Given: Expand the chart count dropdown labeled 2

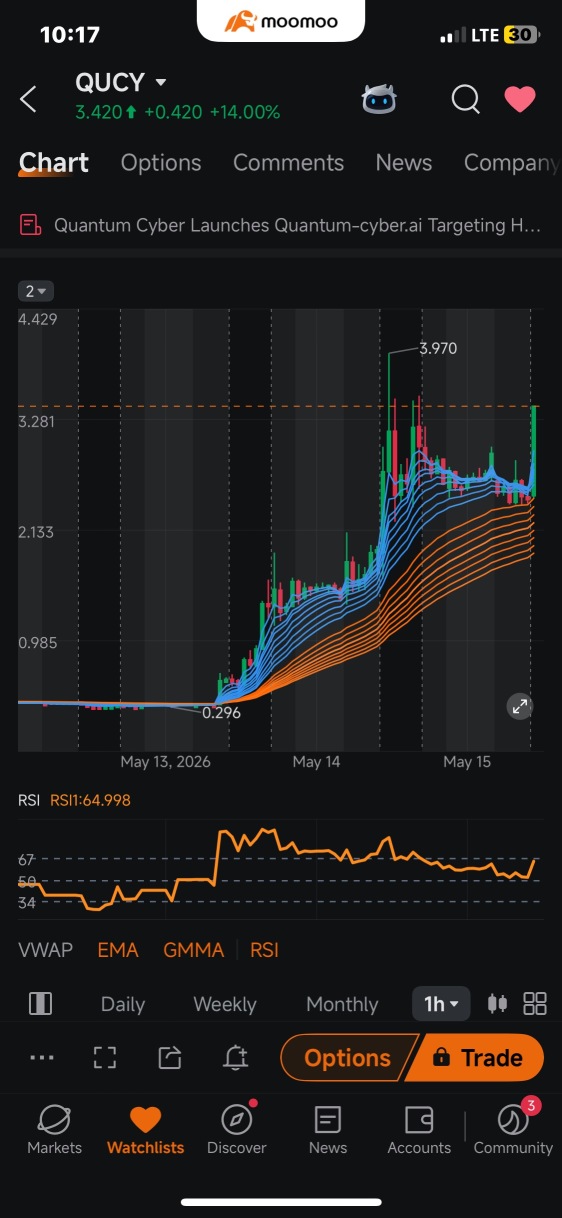Looking at the screenshot, I should [x=36, y=291].
